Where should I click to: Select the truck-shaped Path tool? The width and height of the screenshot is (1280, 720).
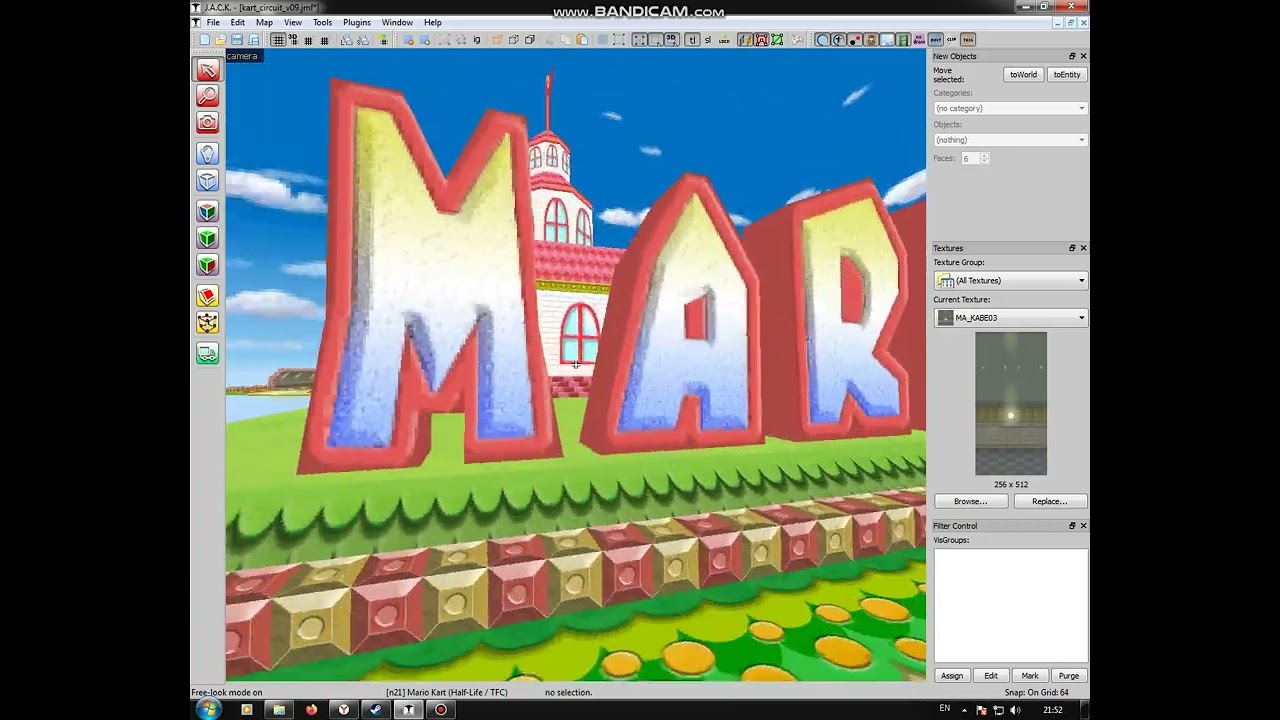208,353
